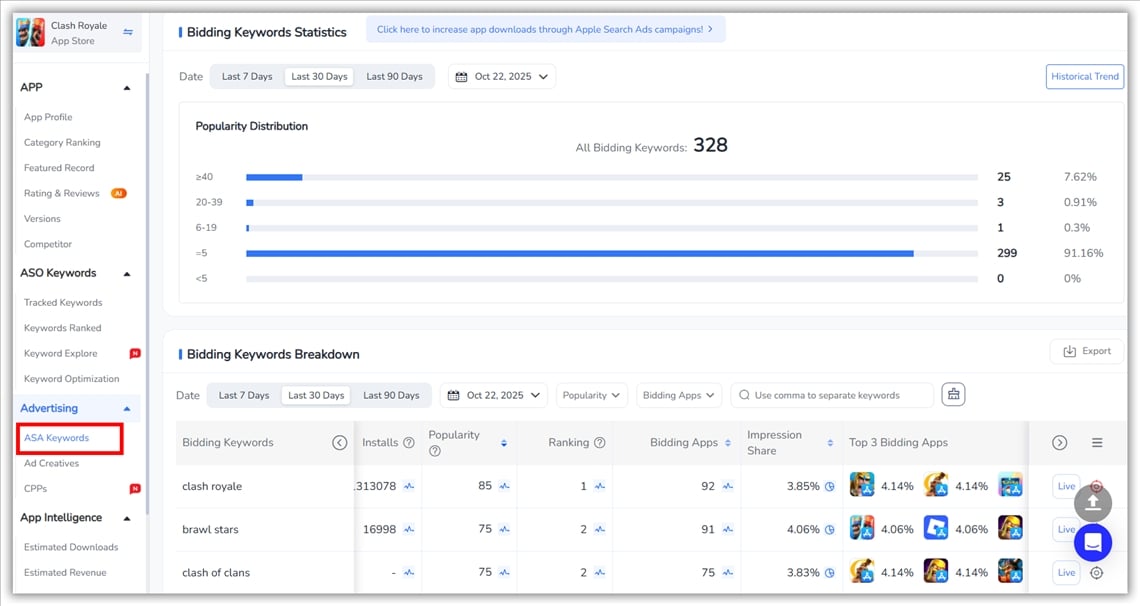
Task: Select Last 90 Days in Statistics section
Action: pyautogui.click(x=394, y=77)
